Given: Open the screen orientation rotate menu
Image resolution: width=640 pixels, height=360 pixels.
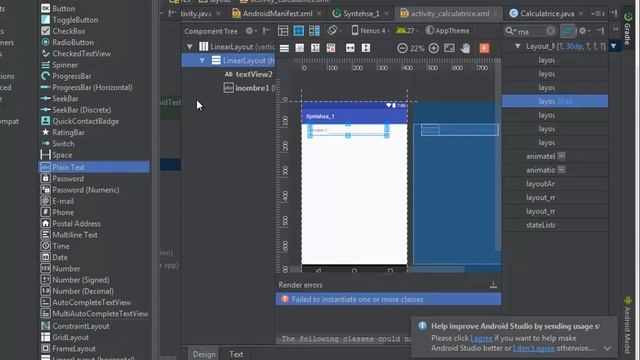Looking at the screenshot, I should point(333,31).
